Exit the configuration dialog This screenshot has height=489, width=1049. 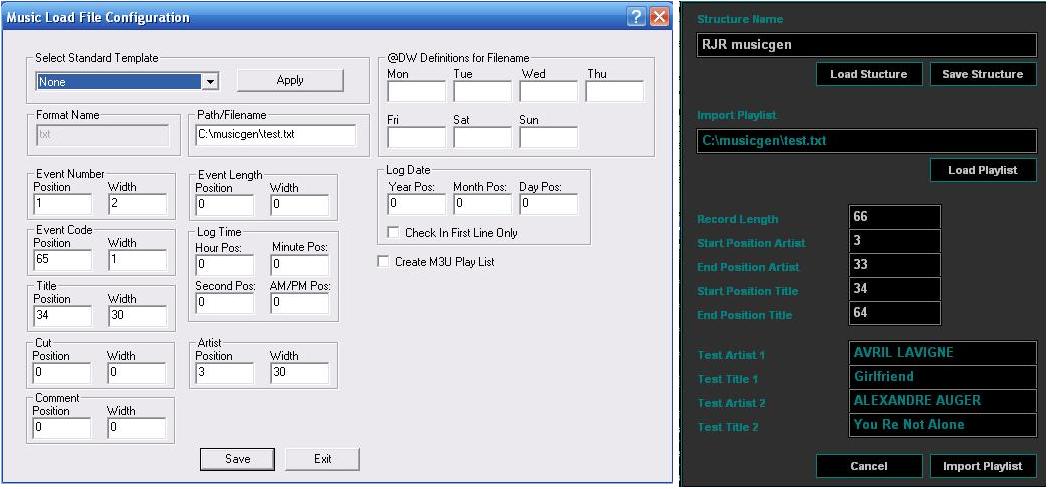322,459
